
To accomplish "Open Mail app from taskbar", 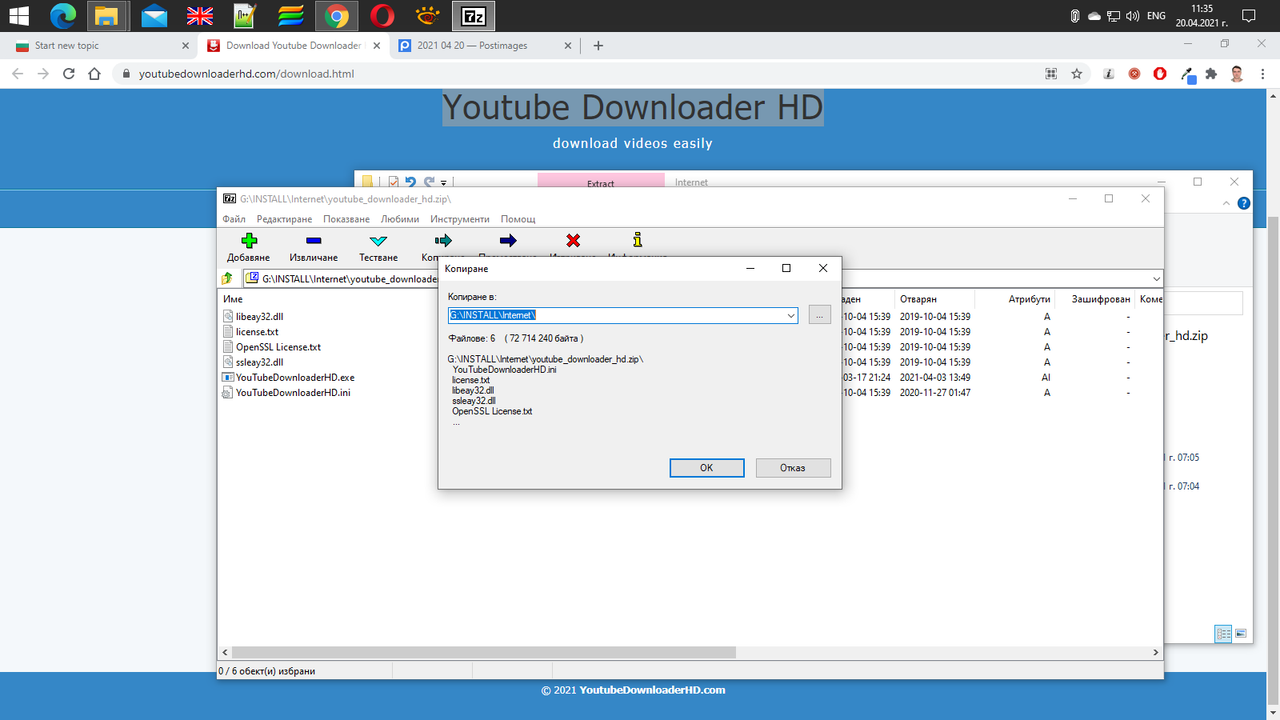I will point(154,16).
